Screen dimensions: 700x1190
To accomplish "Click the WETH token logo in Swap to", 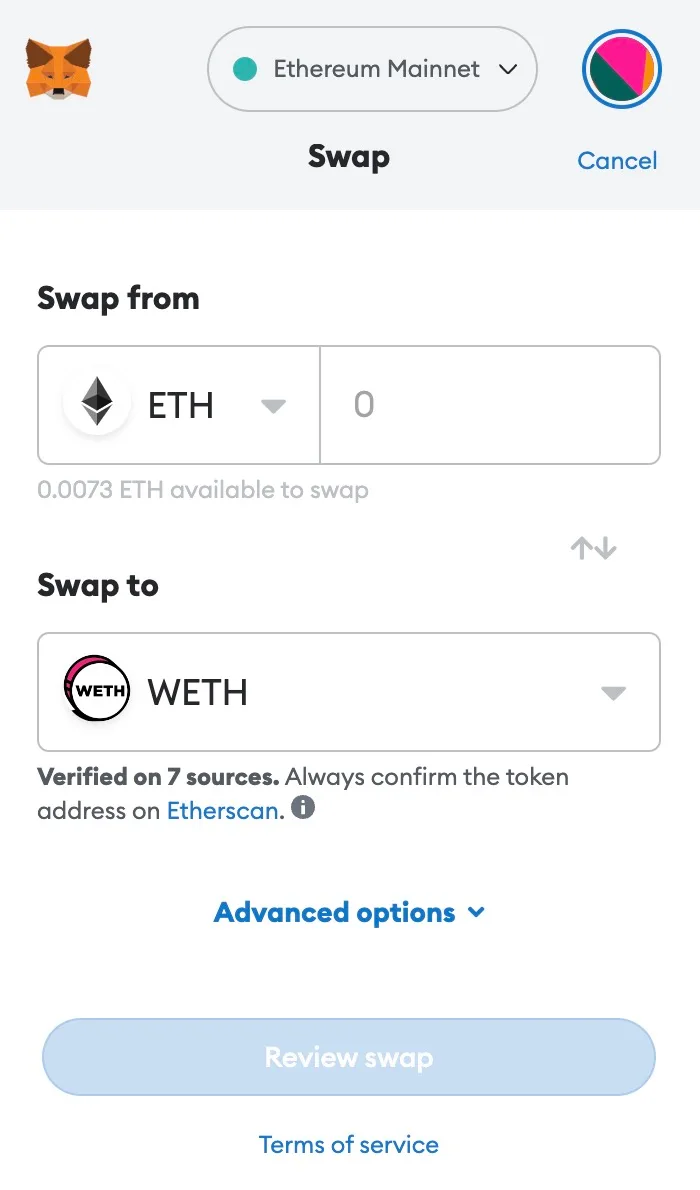I will [95, 690].
